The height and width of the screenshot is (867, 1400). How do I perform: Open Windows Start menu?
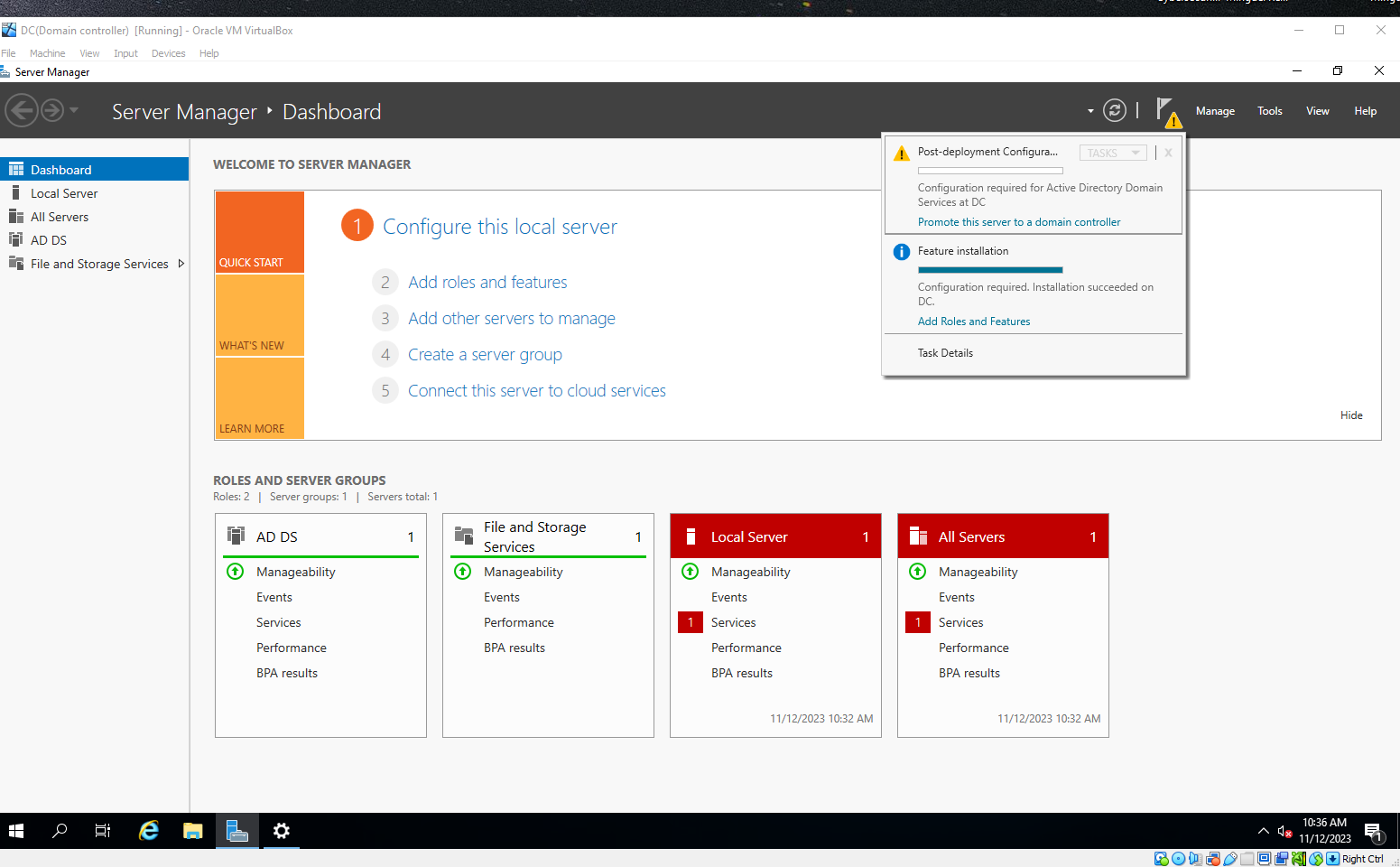(16, 831)
